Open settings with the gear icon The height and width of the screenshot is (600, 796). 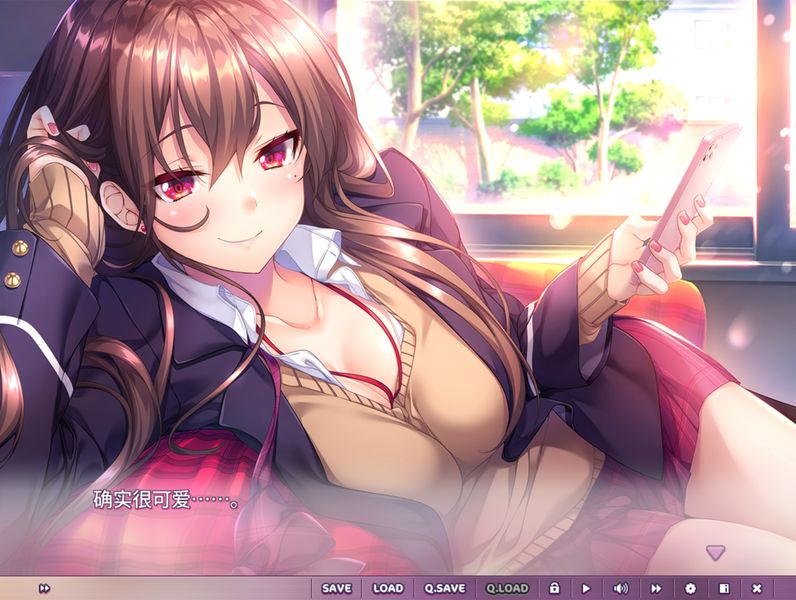click(x=689, y=588)
